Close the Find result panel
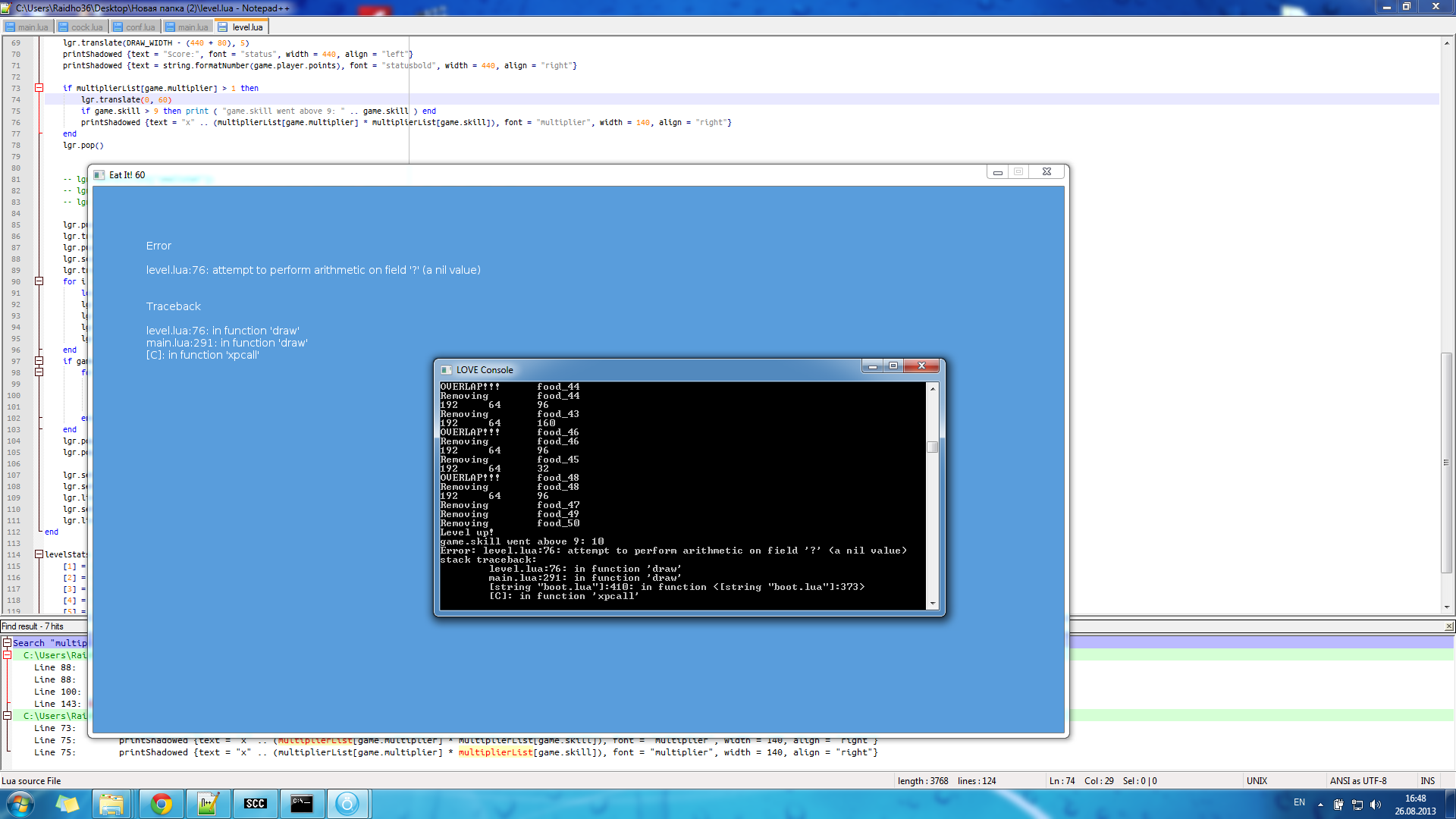 tap(1449, 626)
